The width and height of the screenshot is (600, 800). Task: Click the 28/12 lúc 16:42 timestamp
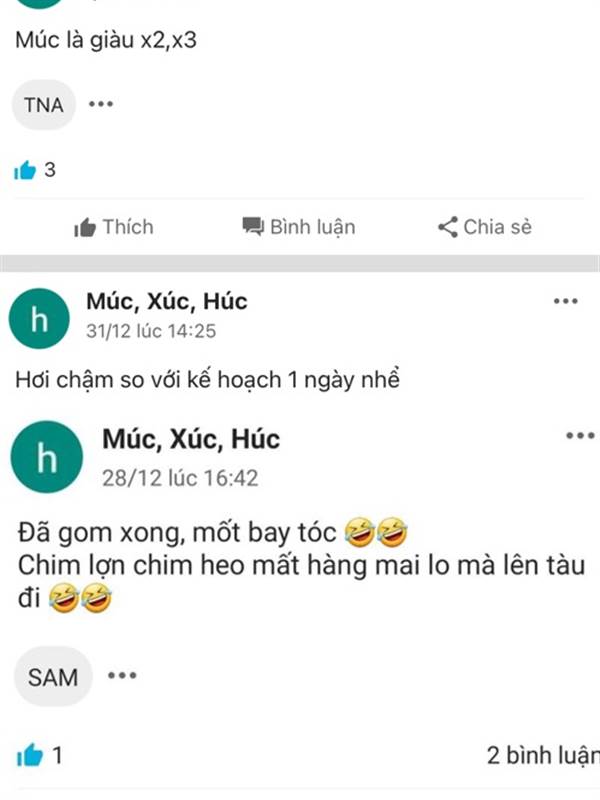(180, 478)
